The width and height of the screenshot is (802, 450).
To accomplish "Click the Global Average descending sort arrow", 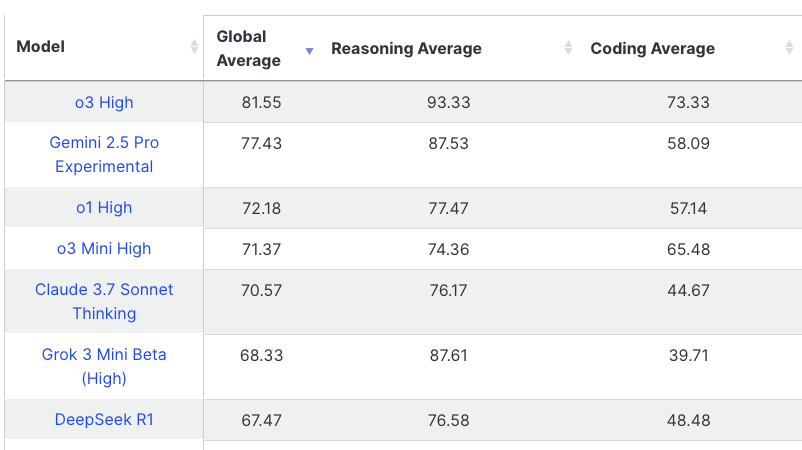I will (x=309, y=51).
